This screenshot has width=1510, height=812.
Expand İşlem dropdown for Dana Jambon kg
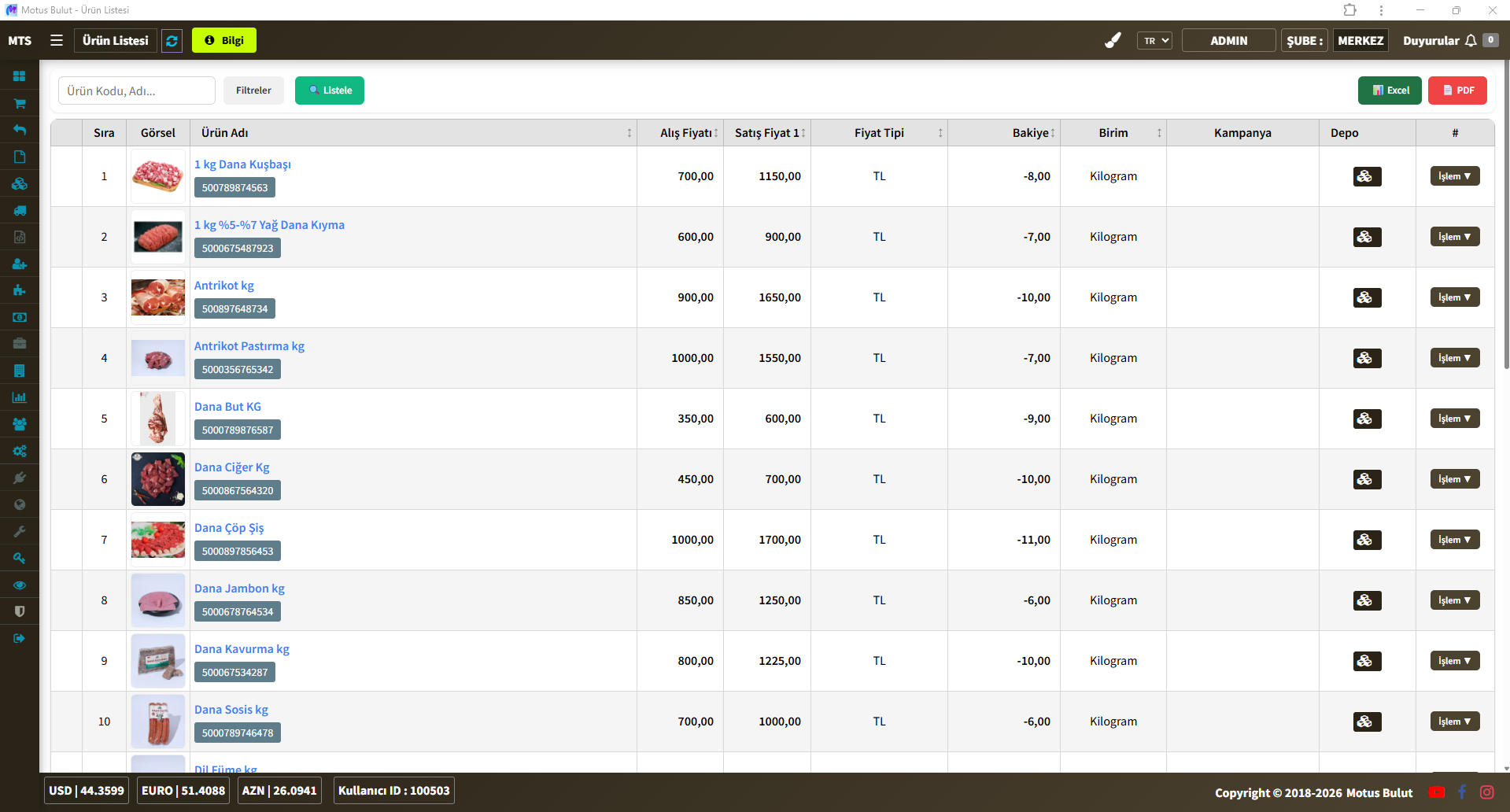point(1454,600)
